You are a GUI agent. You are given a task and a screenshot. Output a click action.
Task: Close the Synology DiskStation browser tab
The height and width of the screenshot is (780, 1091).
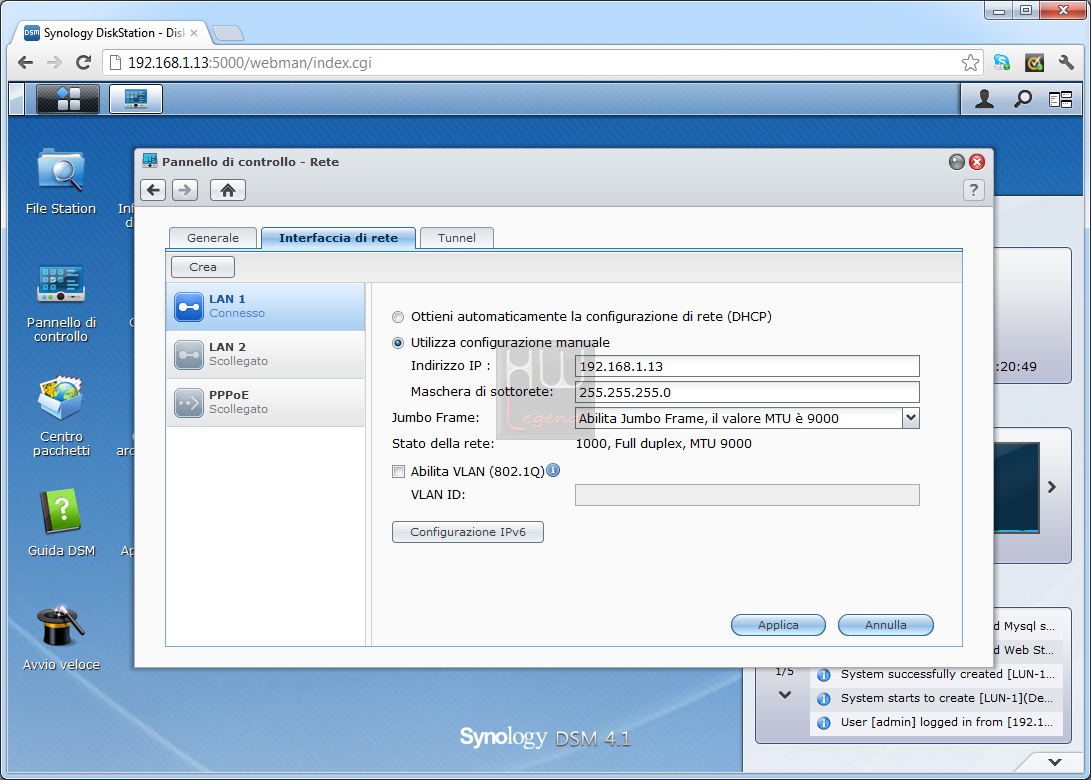click(194, 33)
